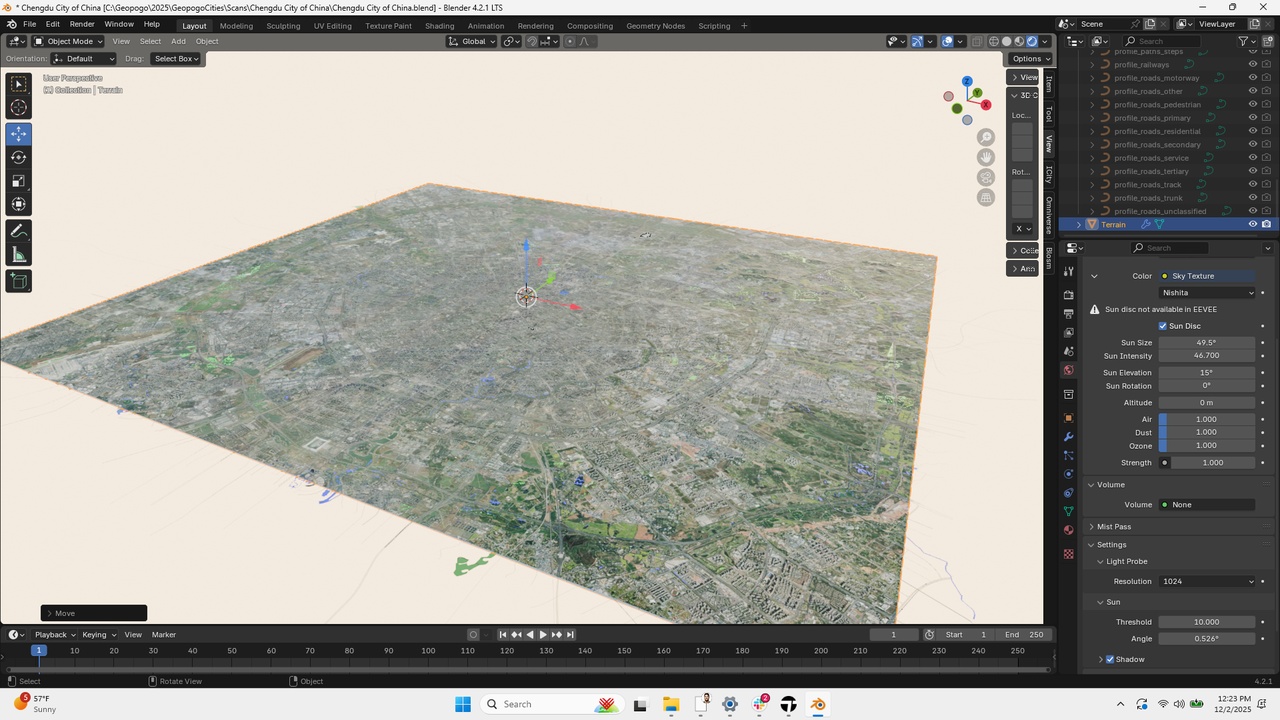Switch to the Shading workspace tab
The image size is (1280, 720).
[439, 25]
